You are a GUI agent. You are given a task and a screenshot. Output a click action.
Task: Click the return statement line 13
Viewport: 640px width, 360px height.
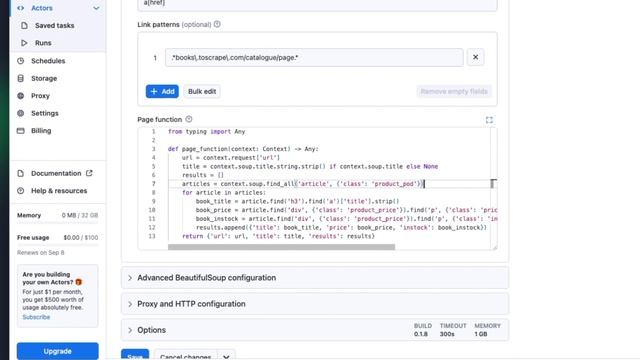click(278, 236)
